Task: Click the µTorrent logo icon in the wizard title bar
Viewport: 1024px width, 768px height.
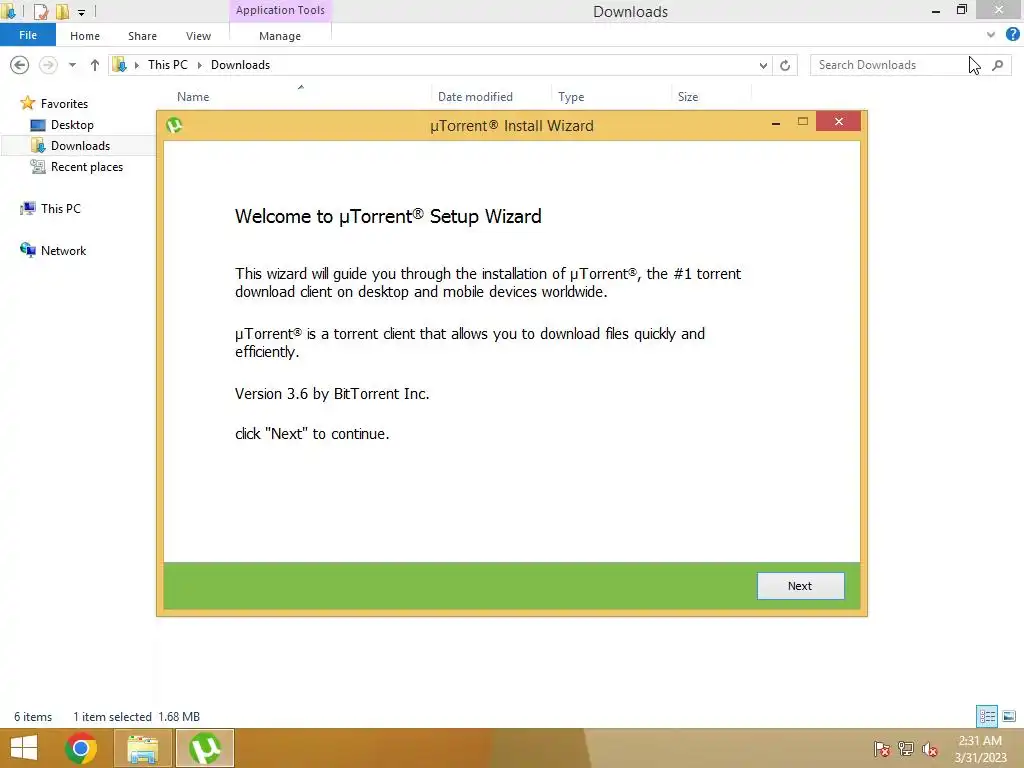Action: point(174,125)
